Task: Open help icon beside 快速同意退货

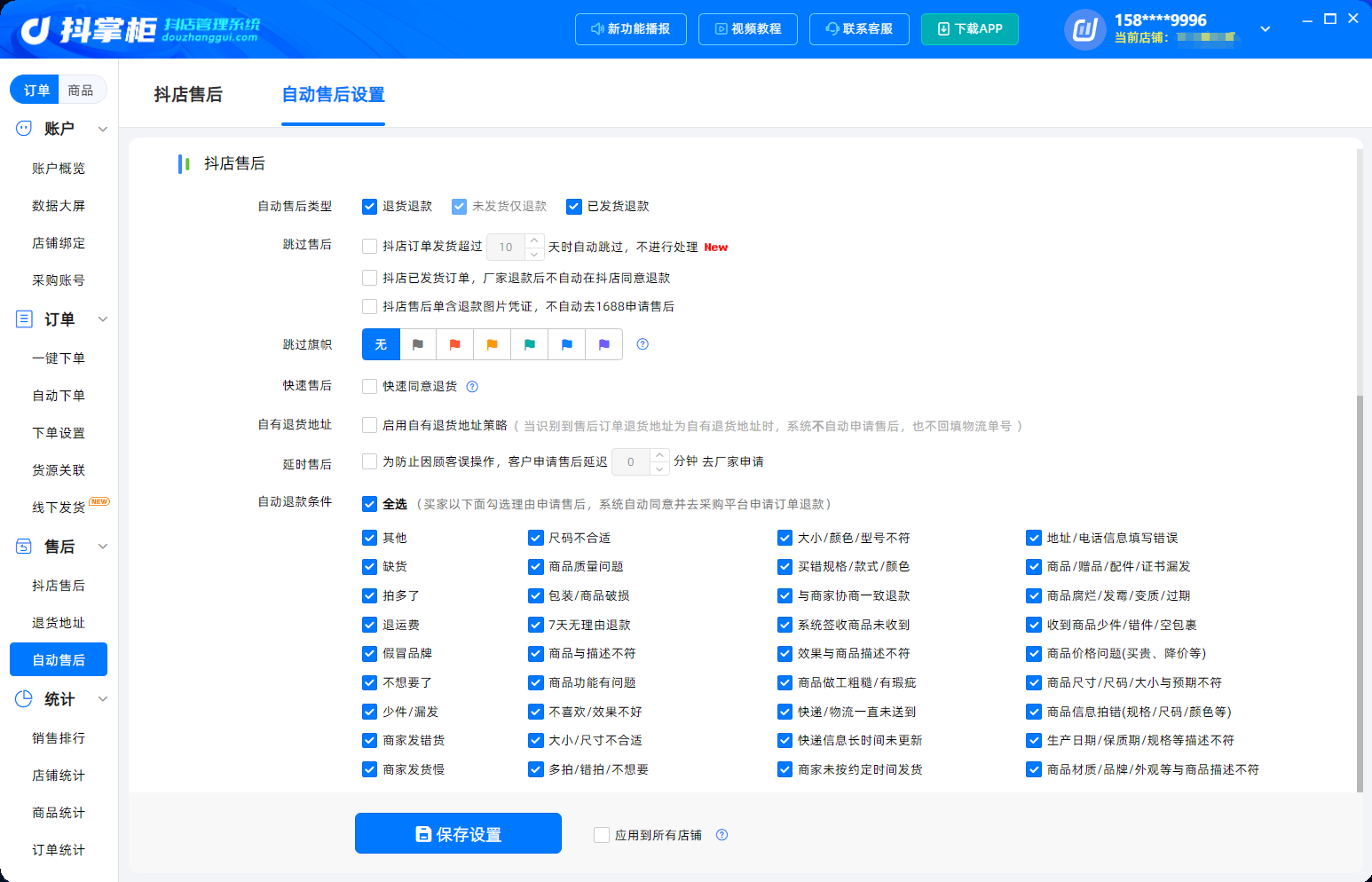Action: click(x=473, y=386)
